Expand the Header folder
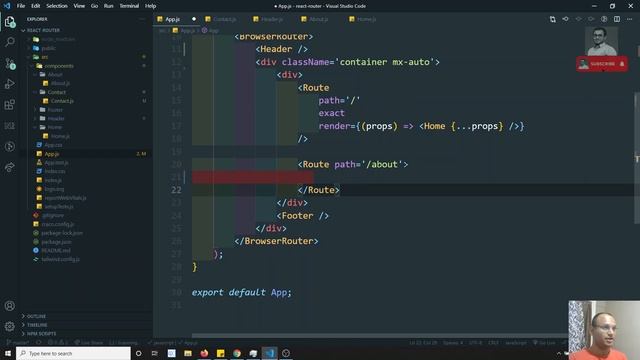This screenshot has width=640, height=360. pyautogui.click(x=56, y=119)
